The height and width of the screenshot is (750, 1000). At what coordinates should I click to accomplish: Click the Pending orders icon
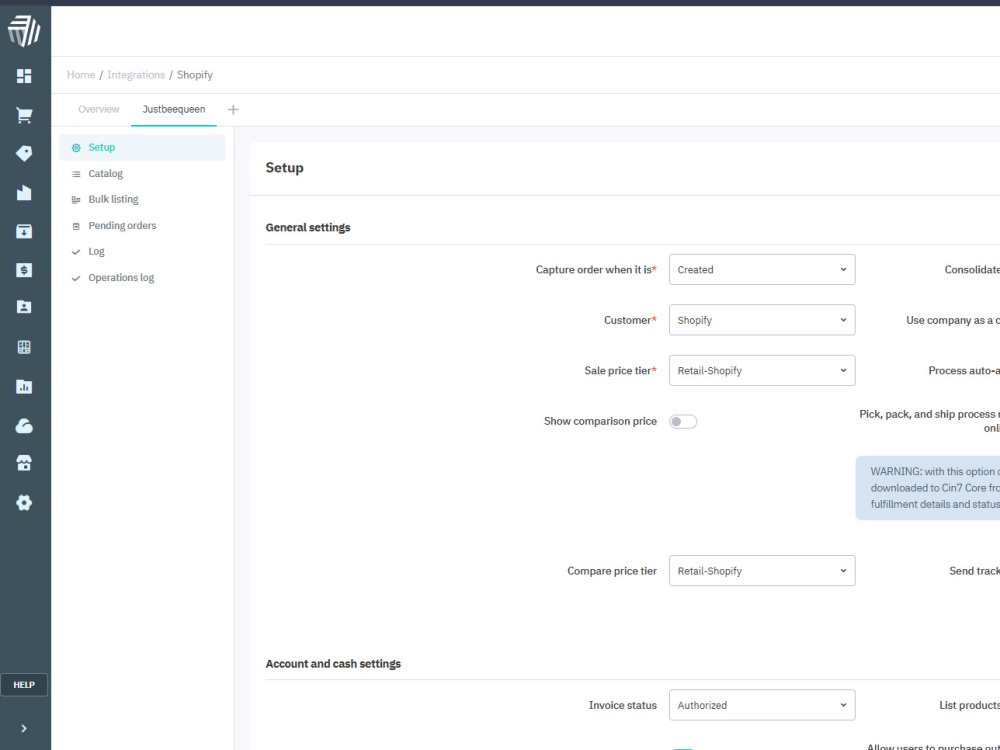(76, 226)
